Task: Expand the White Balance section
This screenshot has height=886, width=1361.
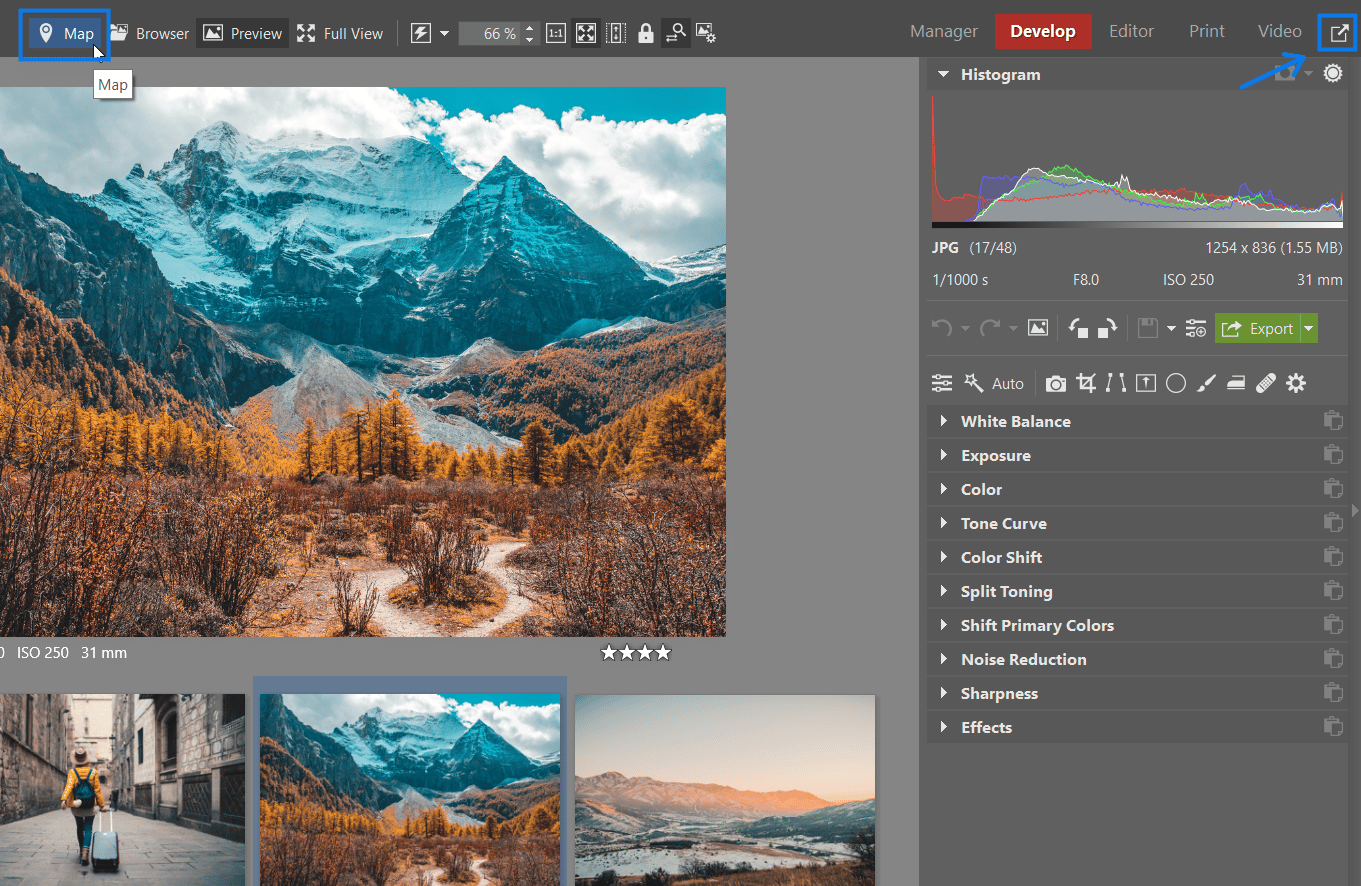Action: click(x=1015, y=421)
